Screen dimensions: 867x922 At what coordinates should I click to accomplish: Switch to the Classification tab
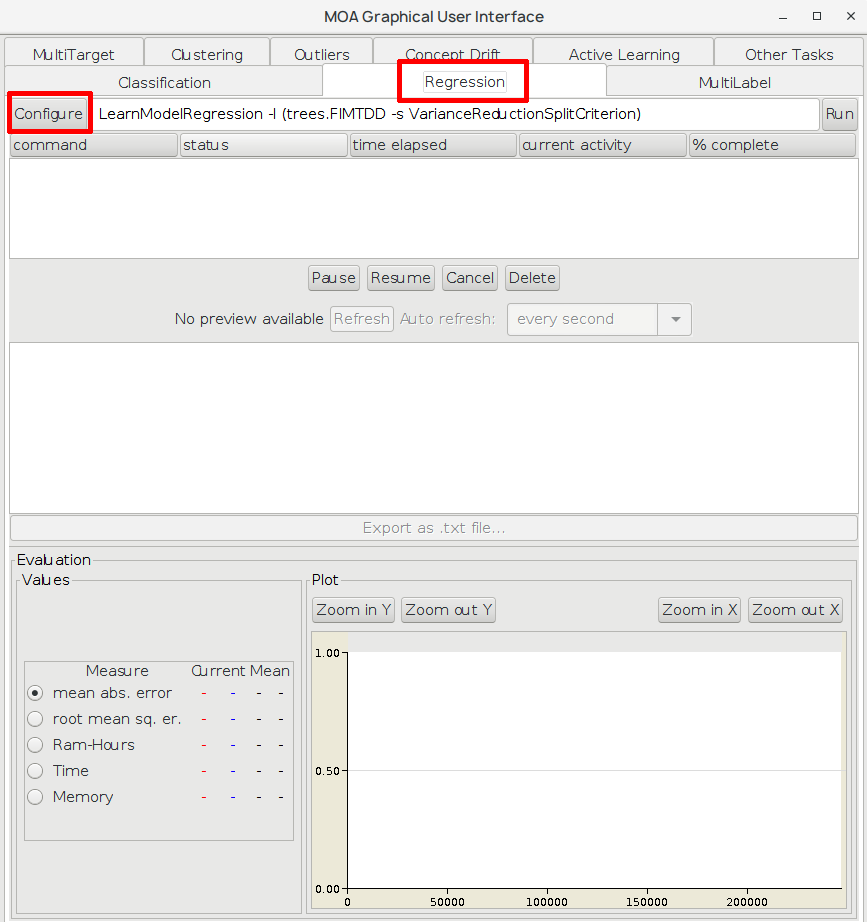click(x=164, y=82)
